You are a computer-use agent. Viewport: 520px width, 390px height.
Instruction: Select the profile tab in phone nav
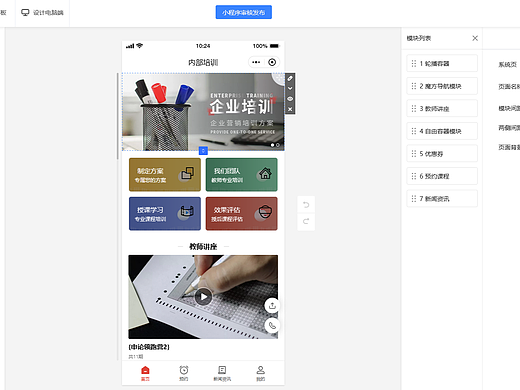[261, 373]
